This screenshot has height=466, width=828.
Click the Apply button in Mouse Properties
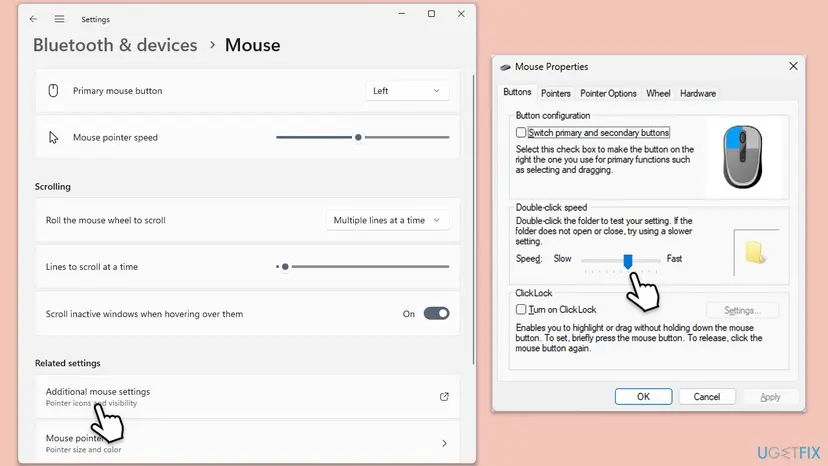click(770, 397)
